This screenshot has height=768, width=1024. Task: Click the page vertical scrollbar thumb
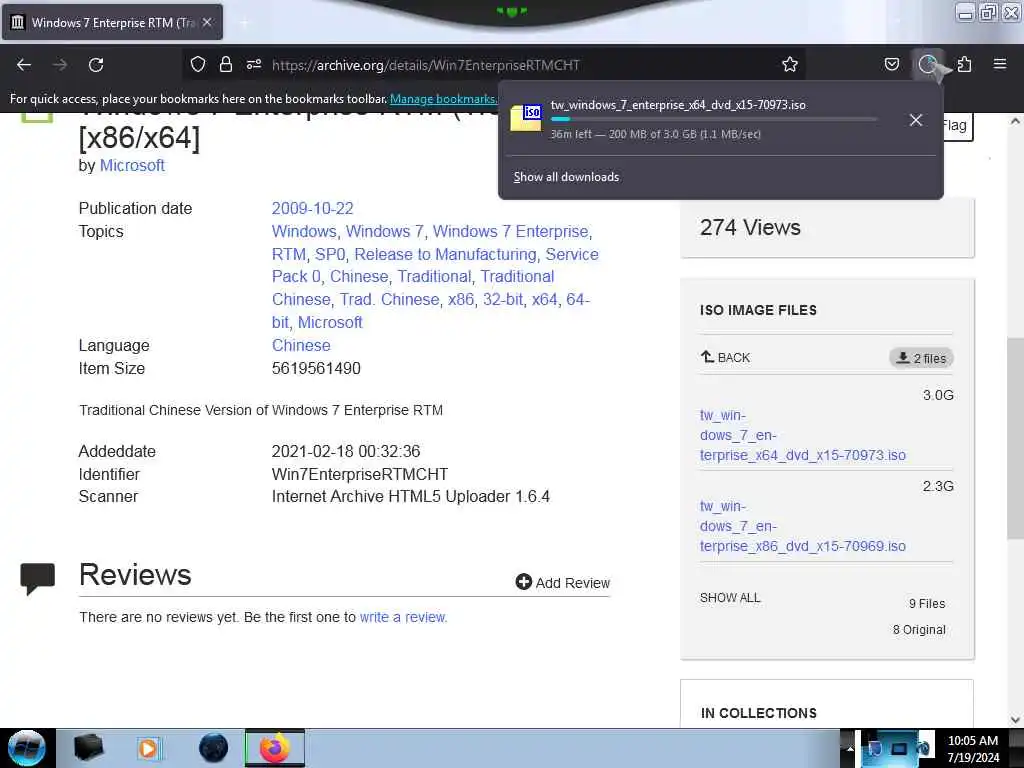(x=1015, y=438)
